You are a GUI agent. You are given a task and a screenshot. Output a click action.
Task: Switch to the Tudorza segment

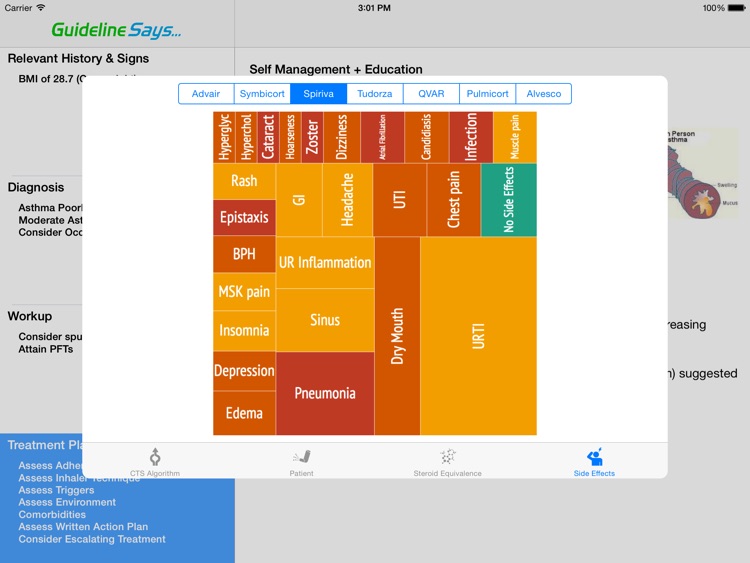coord(375,94)
